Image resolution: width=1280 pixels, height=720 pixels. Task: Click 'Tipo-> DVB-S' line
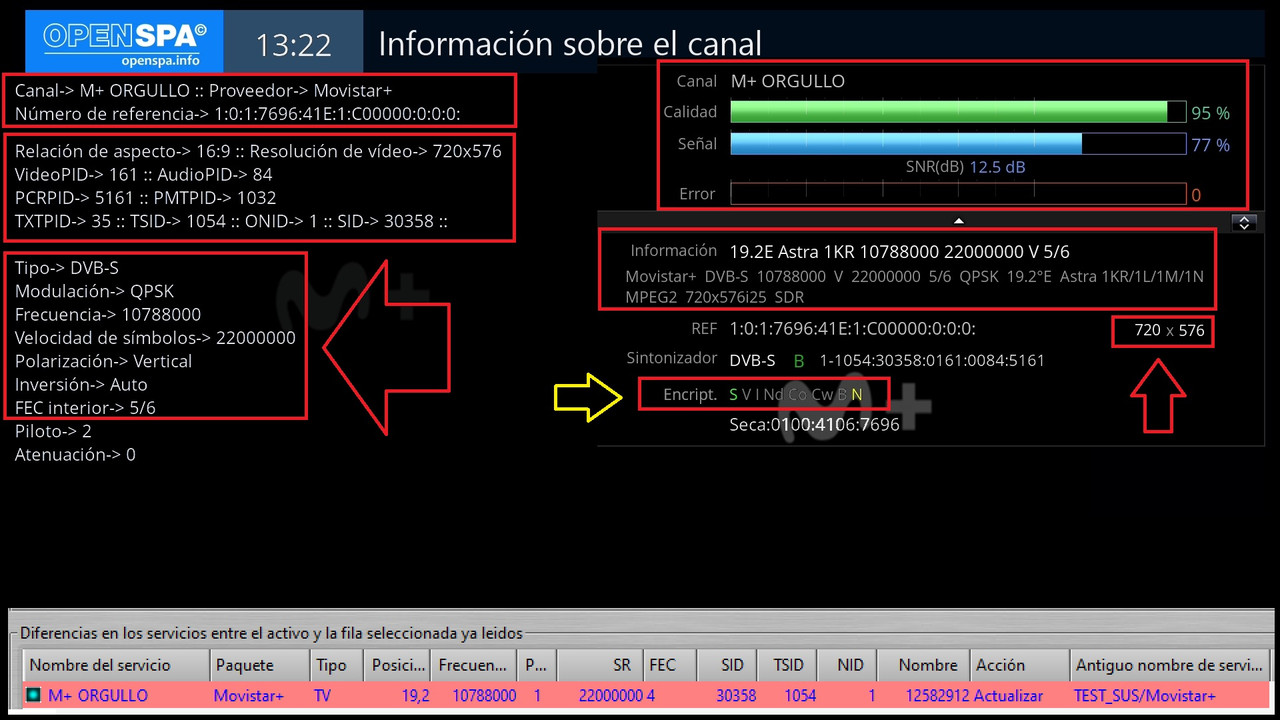tap(66, 268)
